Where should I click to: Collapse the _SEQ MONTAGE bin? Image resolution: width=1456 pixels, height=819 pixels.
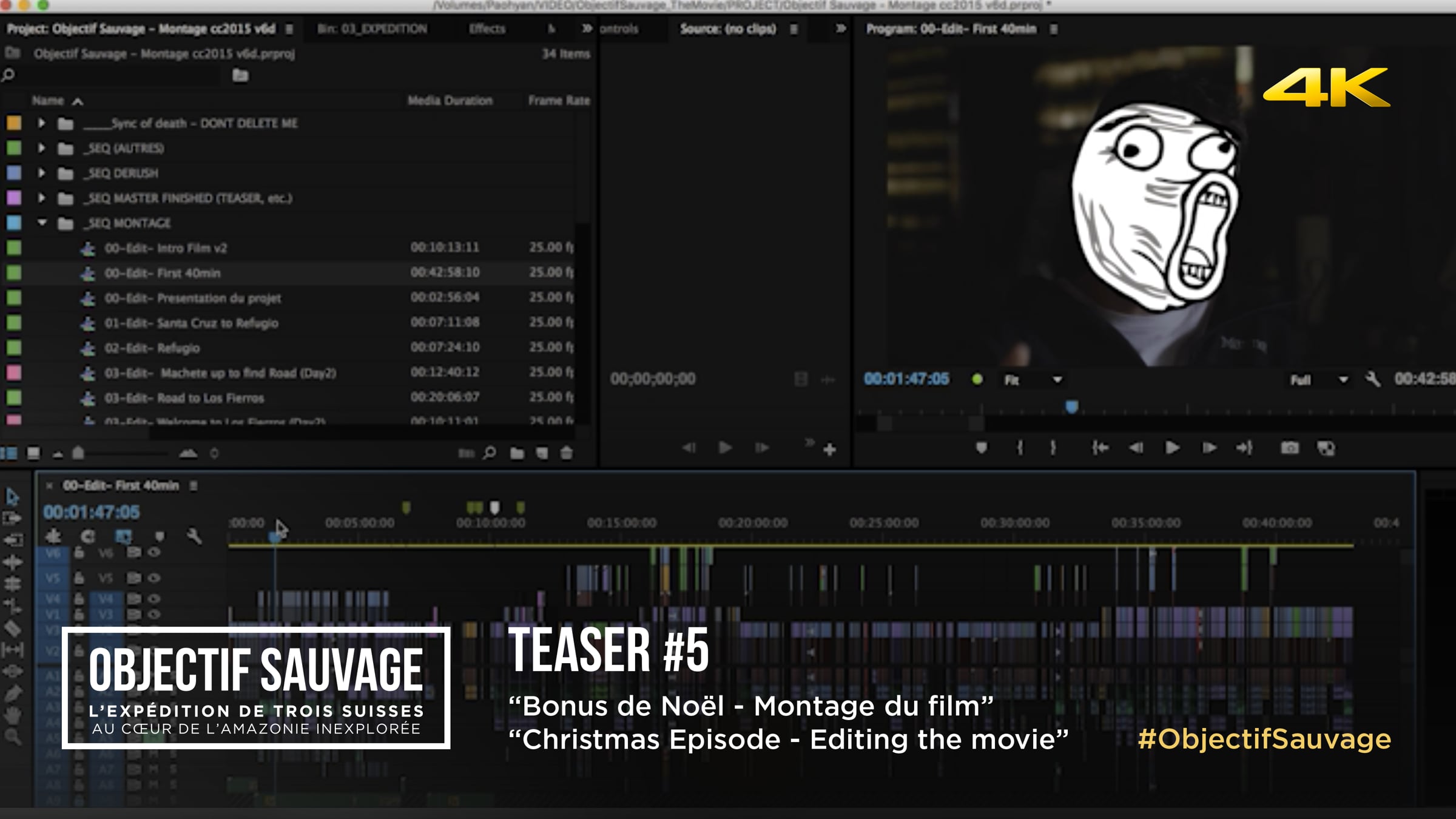coord(41,223)
